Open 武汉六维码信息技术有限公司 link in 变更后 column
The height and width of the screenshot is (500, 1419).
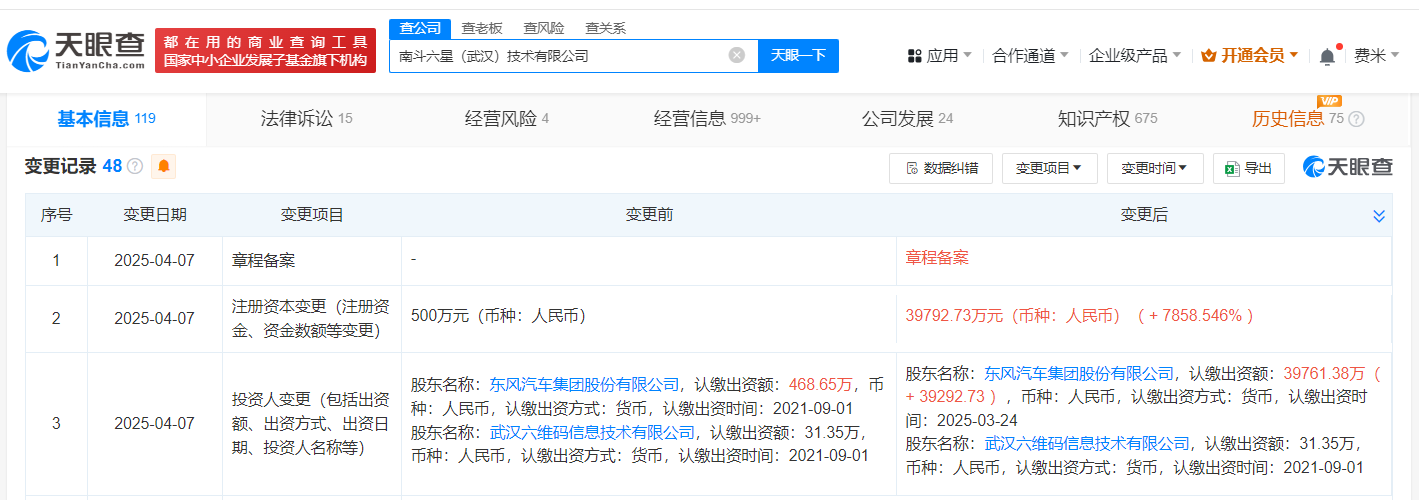[1087, 443]
